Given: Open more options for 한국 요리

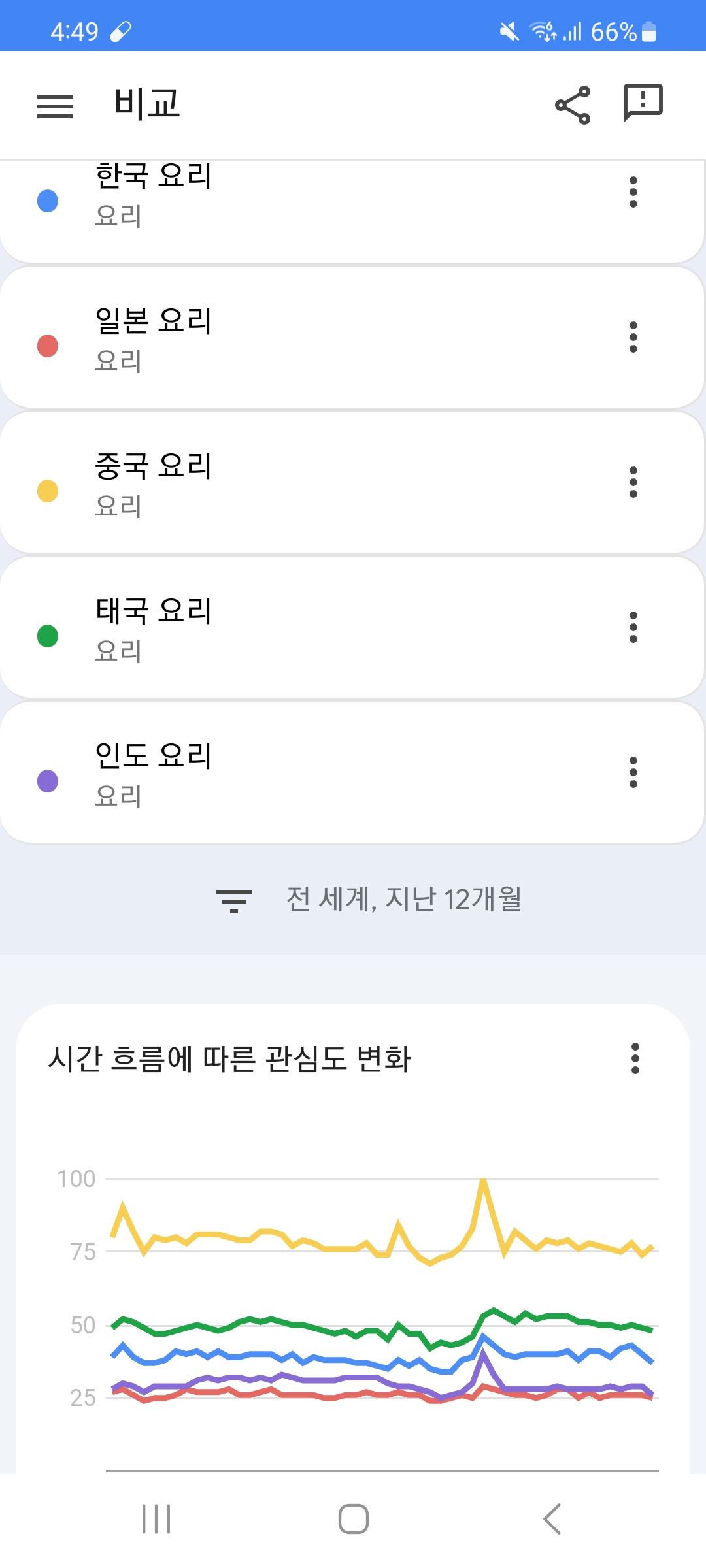Looking at the screenshot, I should (633, 192).
